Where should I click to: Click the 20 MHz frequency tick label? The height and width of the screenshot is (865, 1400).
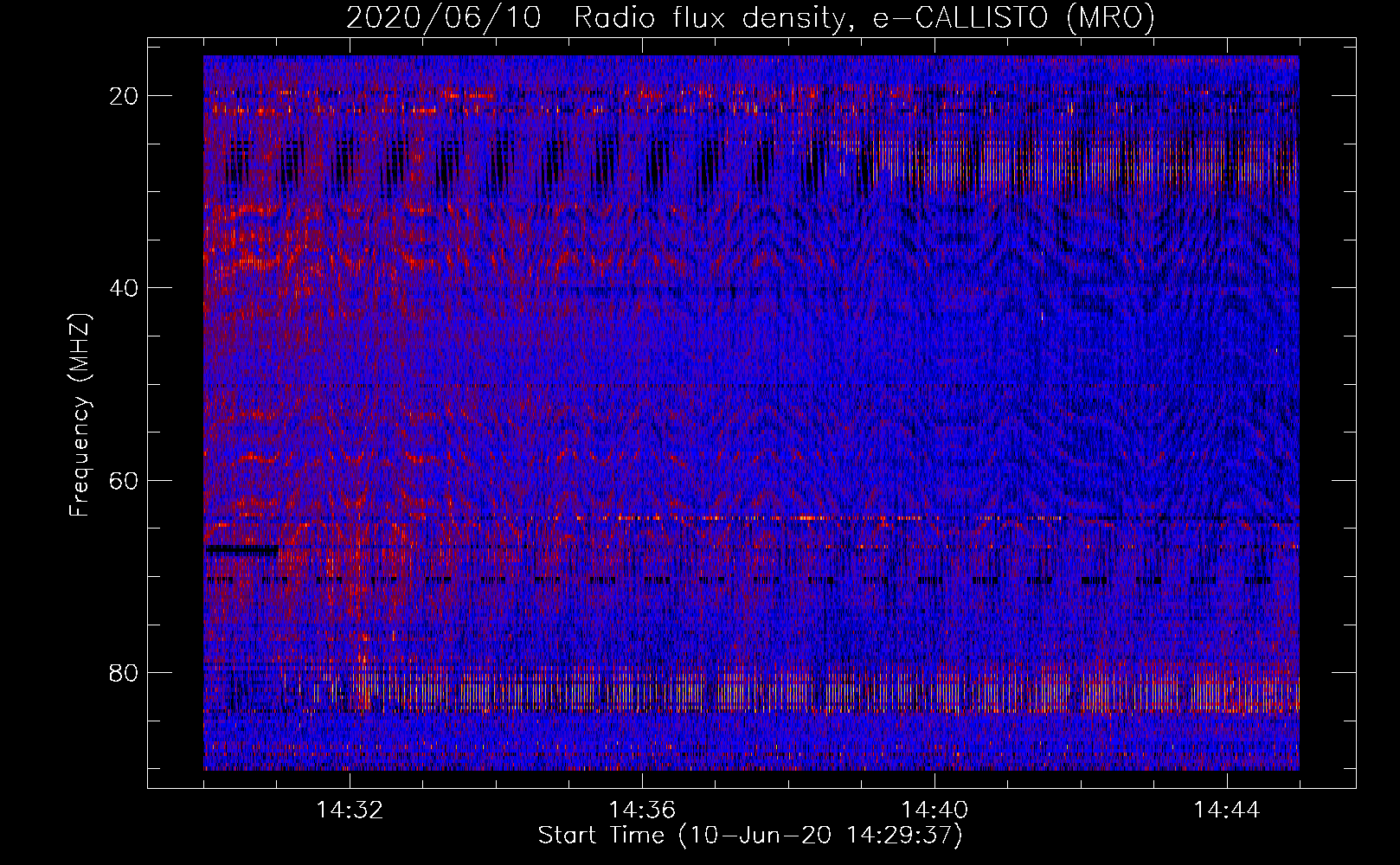point(124,96)
